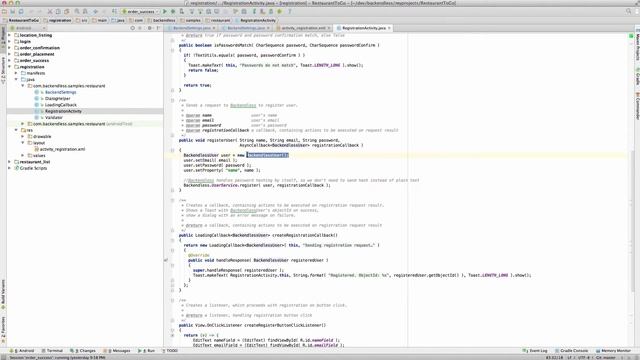Expand the location_listing module
This screenshot has width=640, height=360.
click(x=9, y=35)
